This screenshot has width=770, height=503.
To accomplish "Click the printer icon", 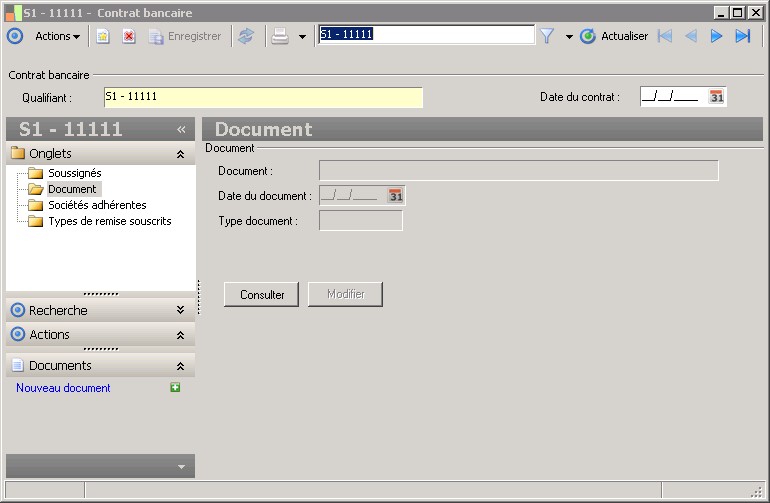I will 280,36.
